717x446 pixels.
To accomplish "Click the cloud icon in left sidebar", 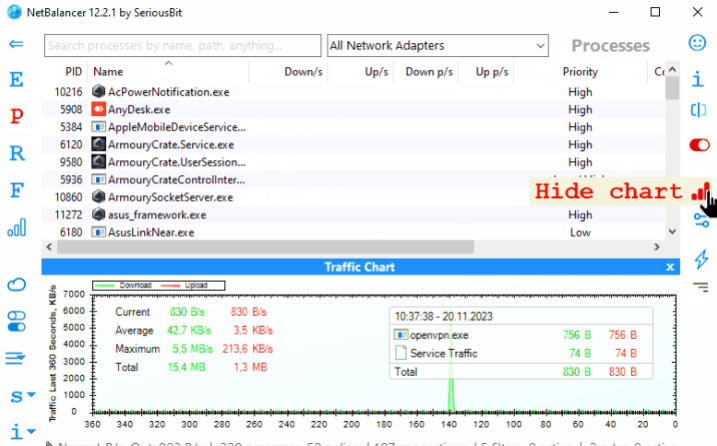I will pyautogui.click(x=16, y=285).
